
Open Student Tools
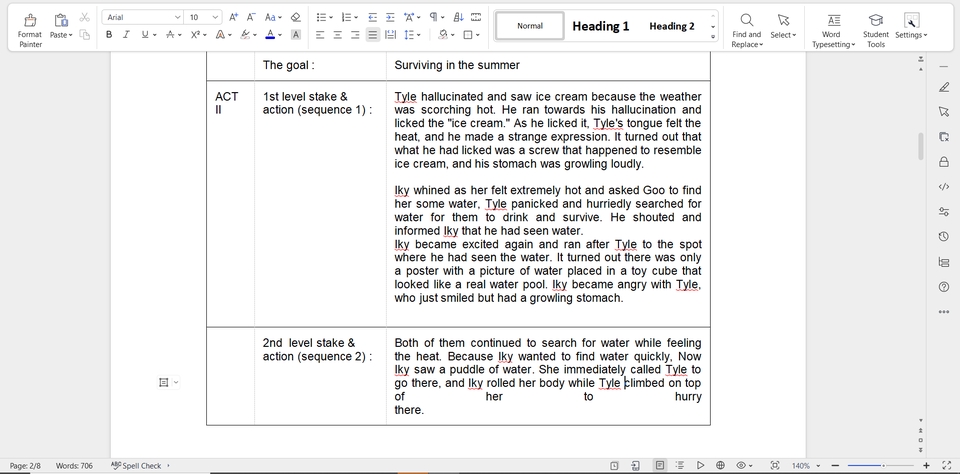click(x=876, y=31)
